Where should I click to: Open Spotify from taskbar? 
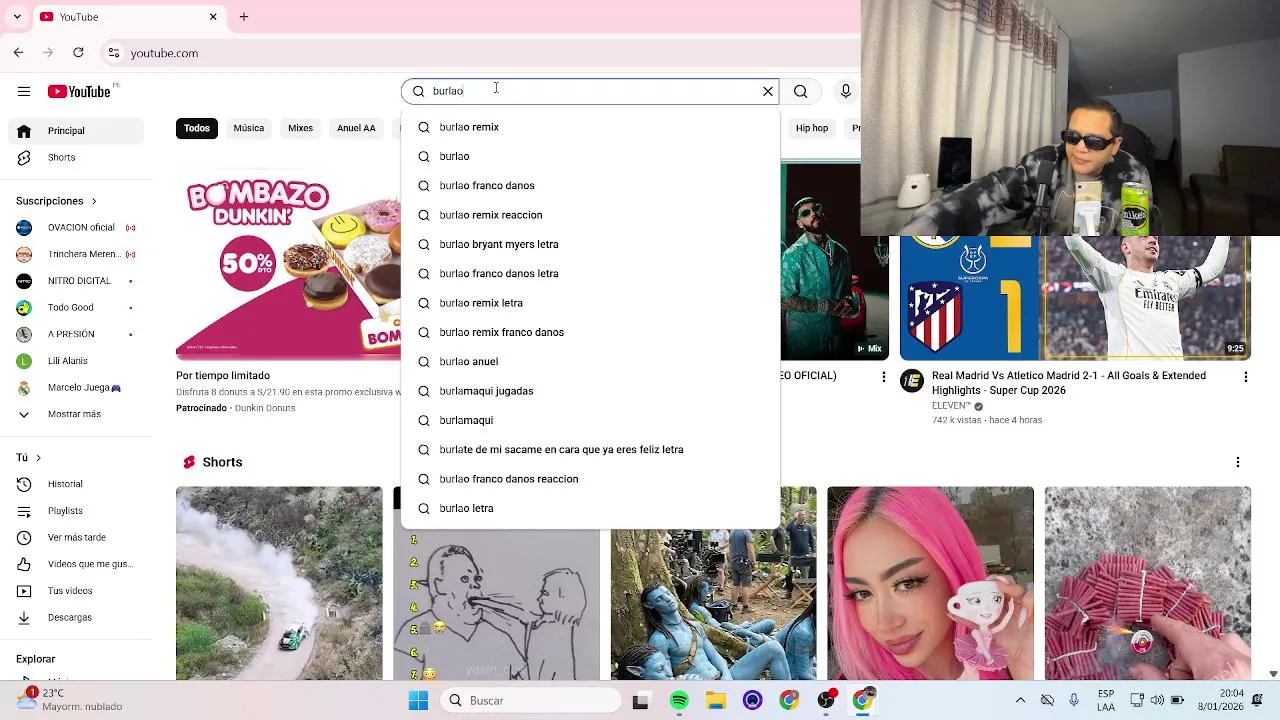tap(679, 701)
